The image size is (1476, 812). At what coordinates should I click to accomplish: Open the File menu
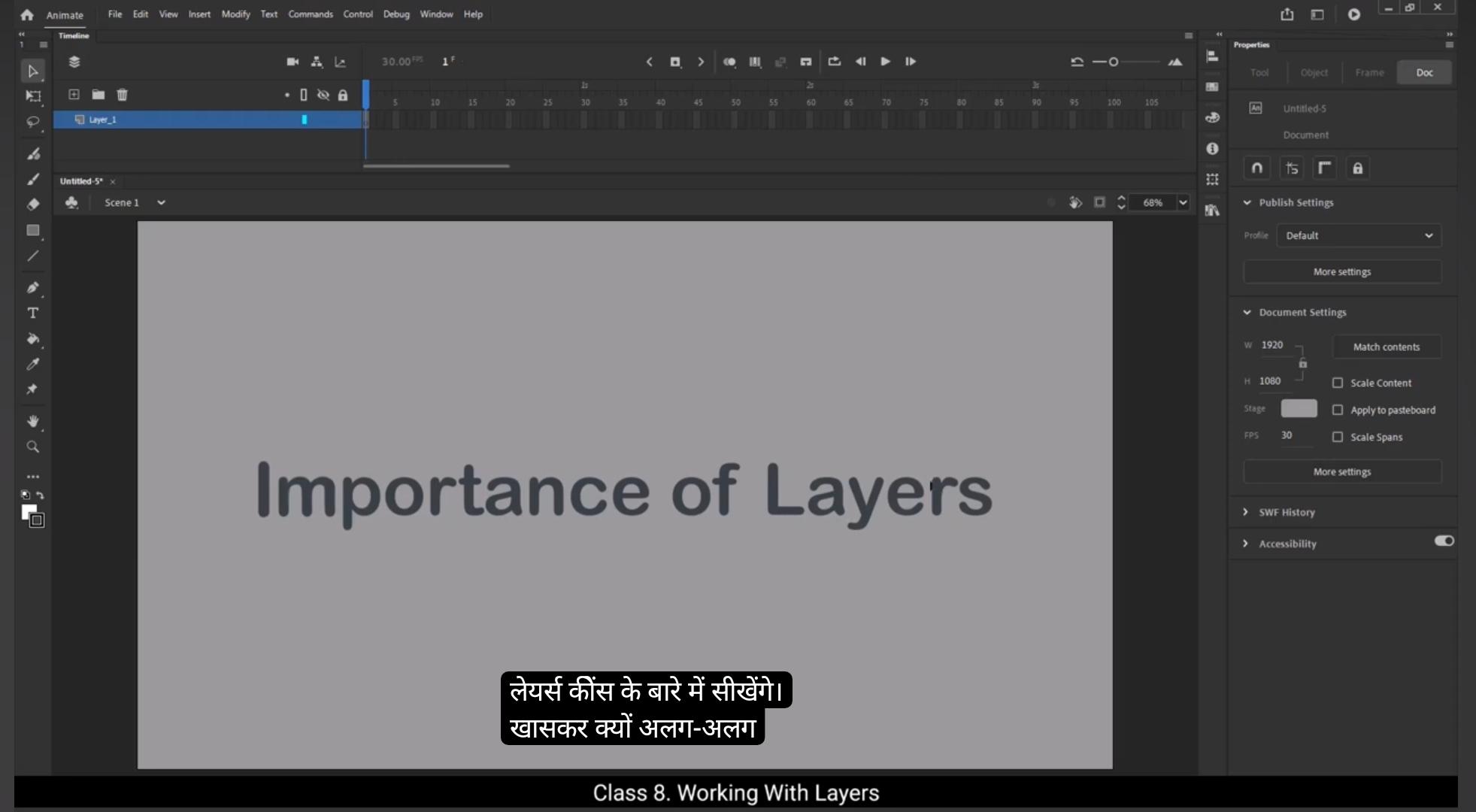114,14
